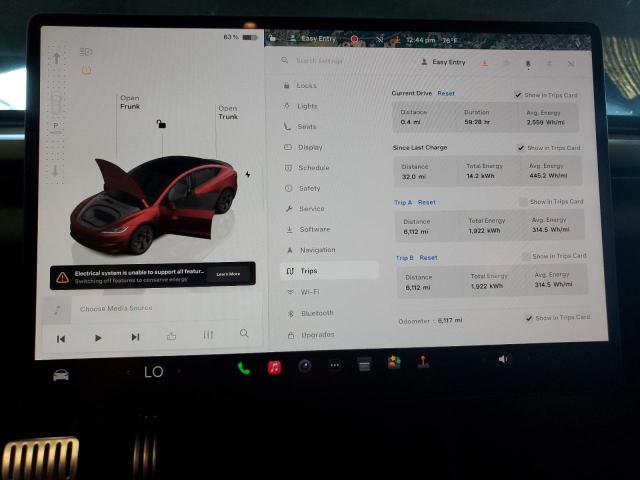Image resolution: width=640 pixels, height=480 pixels.
Task: Tap the software download icon in settings header
Action: (484, 63)
